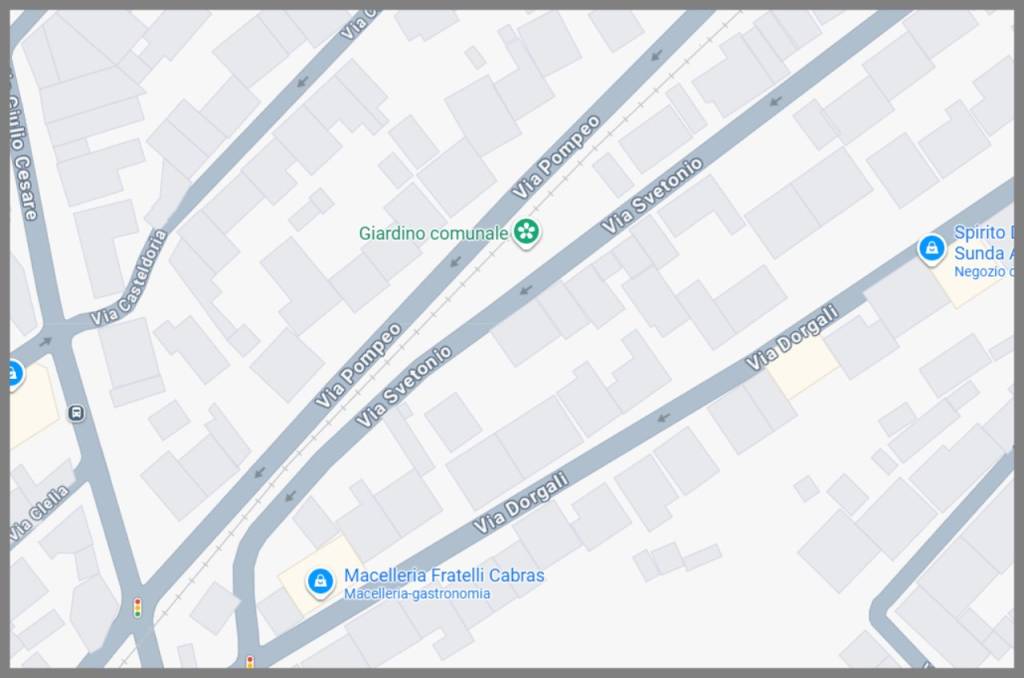Viewport: 1024px width, 678px height.
Task: Click the Via Casteldoria street label
Action: (x=129, y=278)
